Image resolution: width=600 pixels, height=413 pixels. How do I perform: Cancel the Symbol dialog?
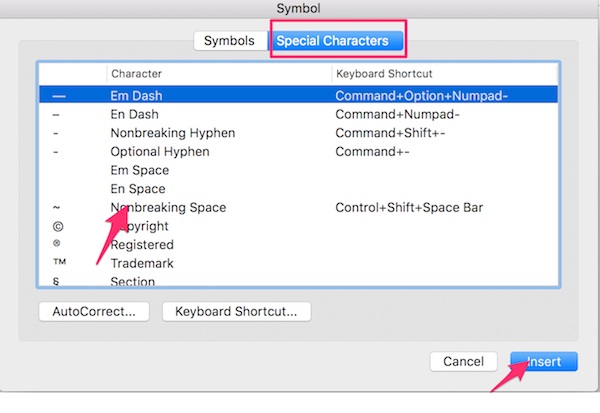(x=463, y=361)
